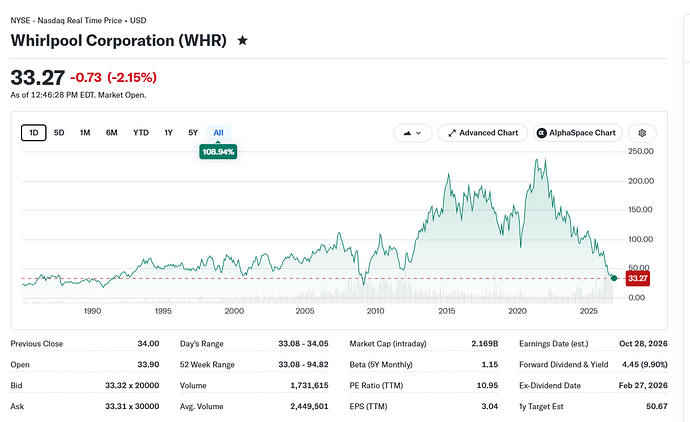Open the Advanced Chart
Image resolution: width=690 pixels, height=422 pixels.
click(483, 133)
